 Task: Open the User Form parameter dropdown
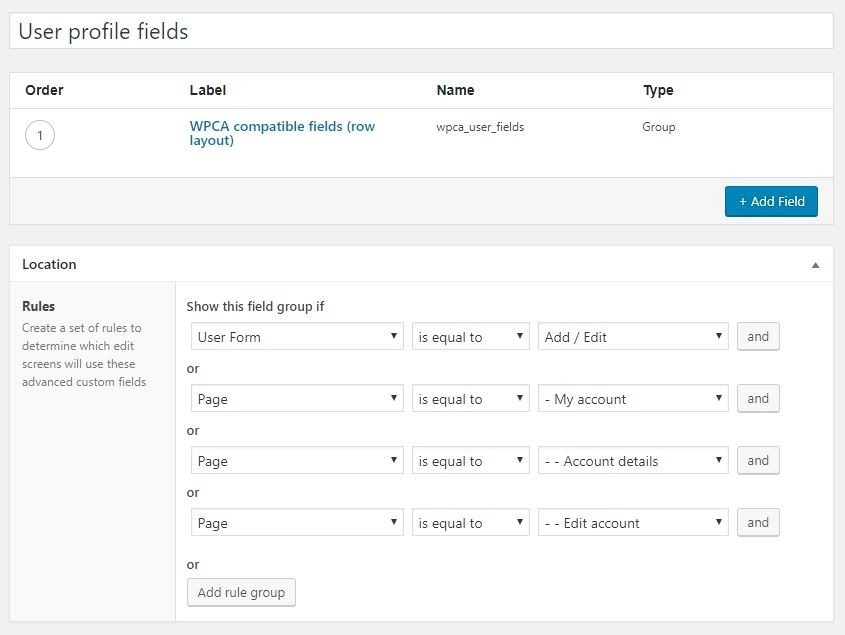pyautogui.click(x=297, y=336)
